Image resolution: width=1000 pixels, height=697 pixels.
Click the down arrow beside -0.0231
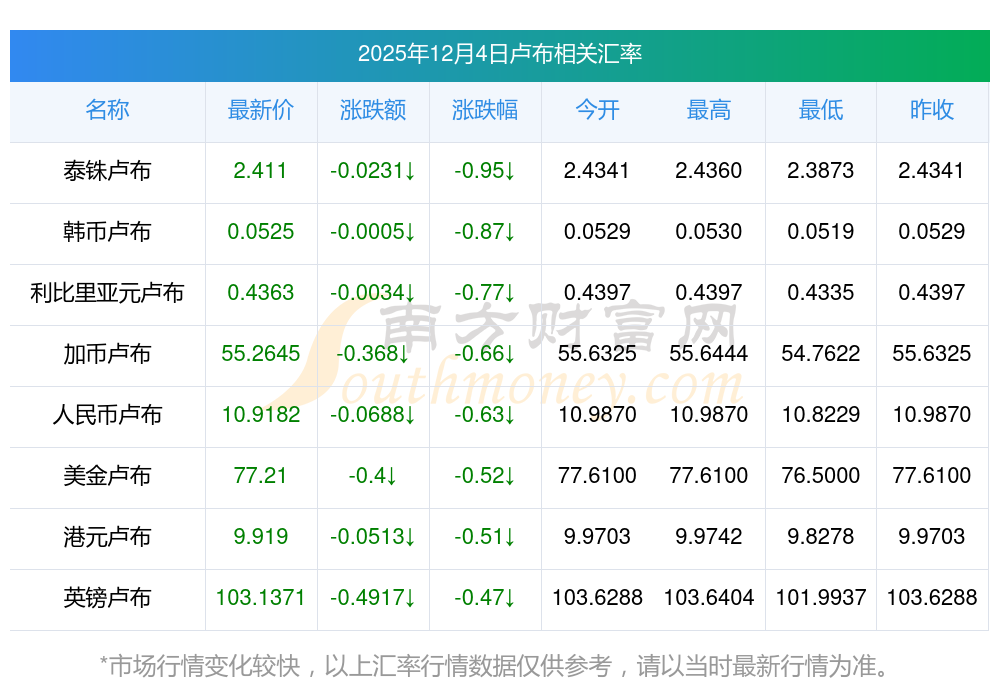(409, 171)
